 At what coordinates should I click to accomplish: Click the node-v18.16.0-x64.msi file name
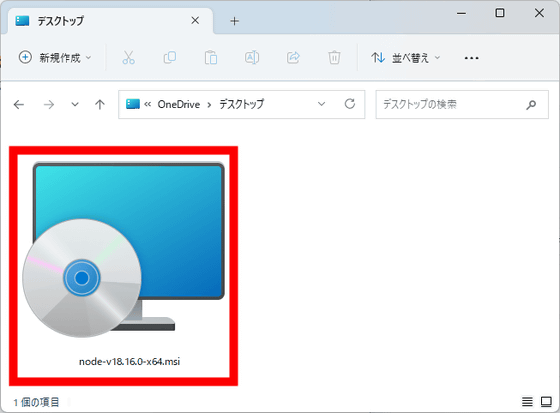tap(129, 362)
